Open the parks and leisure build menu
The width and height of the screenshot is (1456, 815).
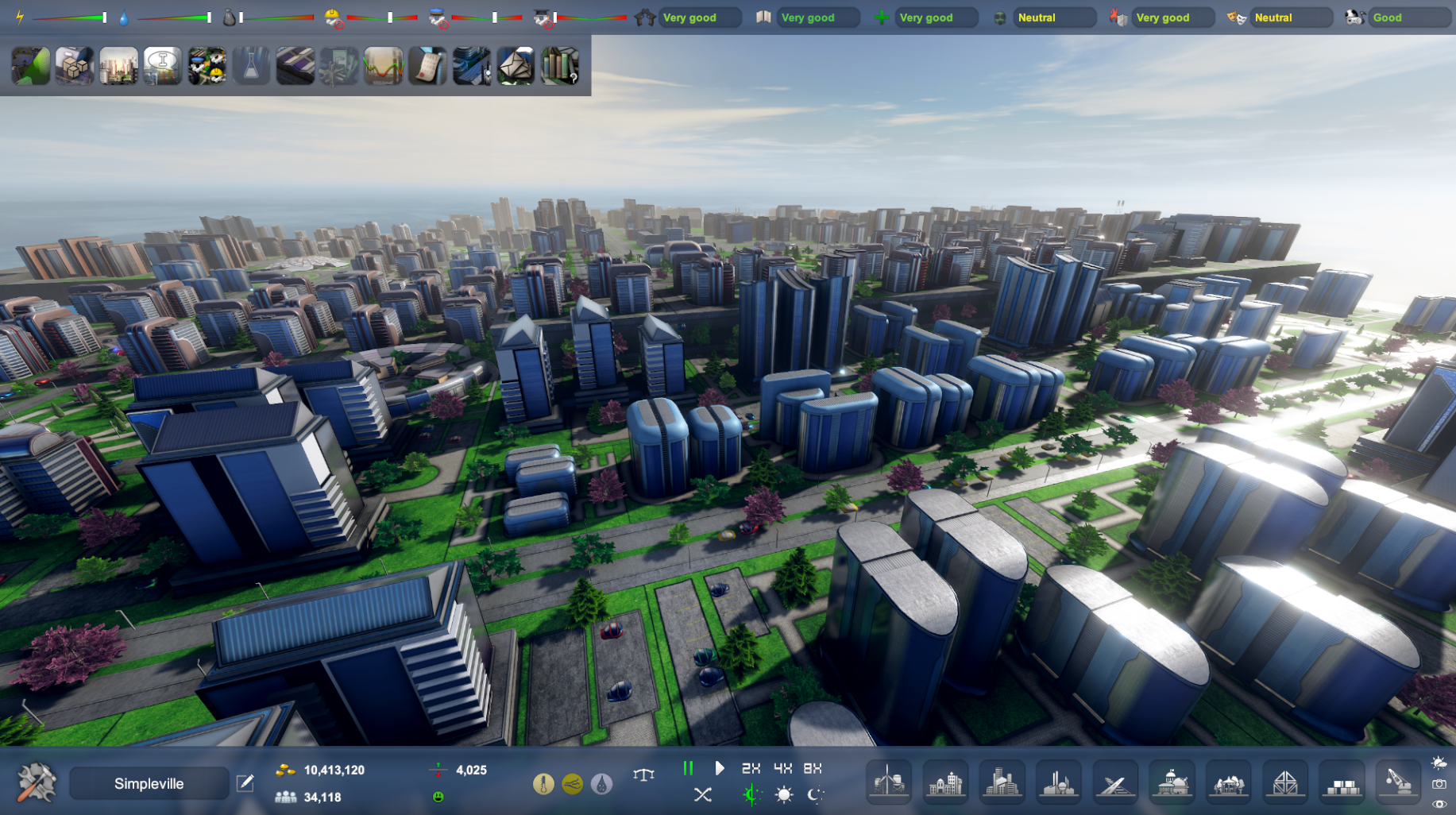click(x=1229, y=782)
